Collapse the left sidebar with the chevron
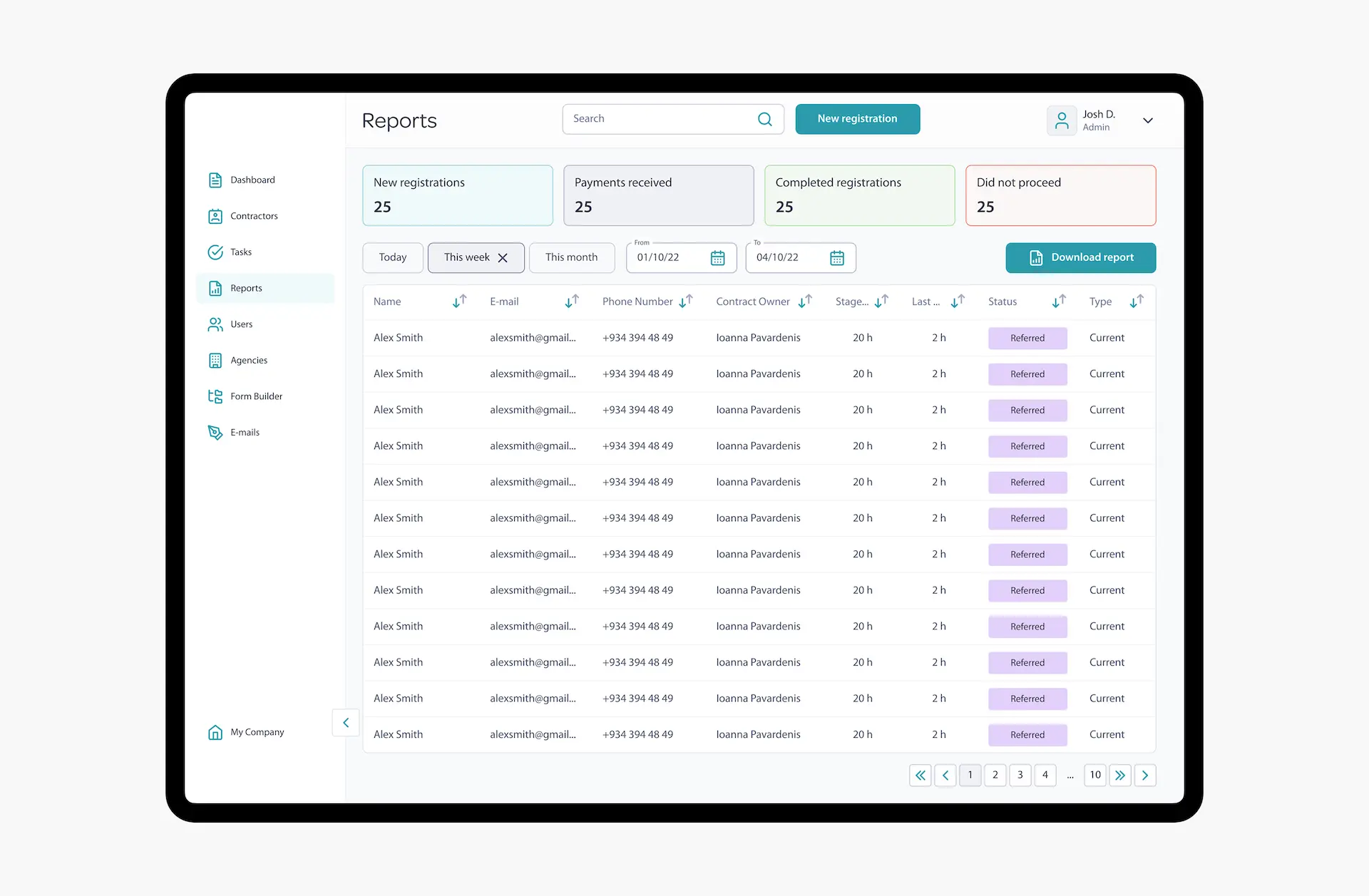 click(346, 723)
